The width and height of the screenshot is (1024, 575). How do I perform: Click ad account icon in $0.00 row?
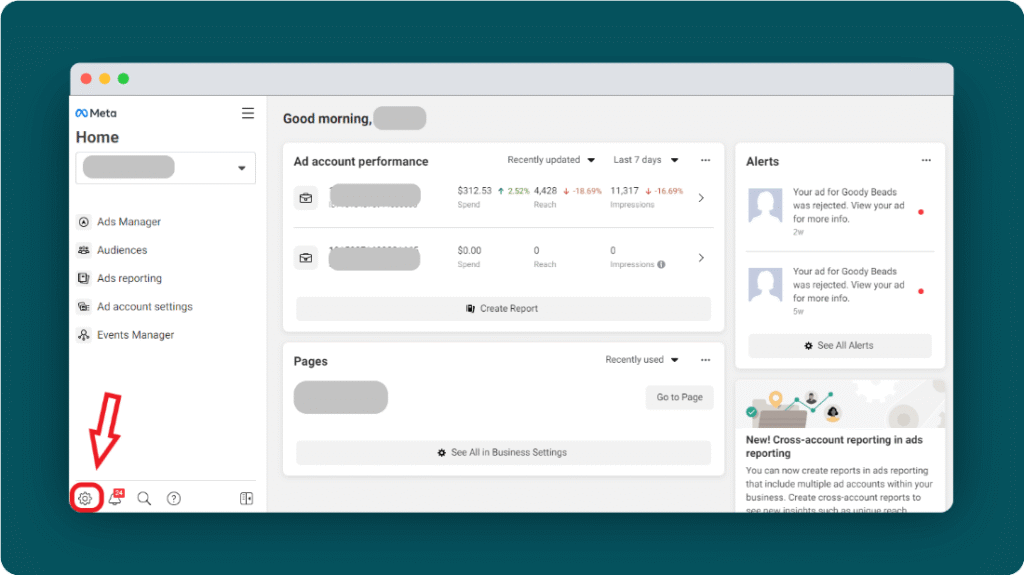[x=306, y=258]
